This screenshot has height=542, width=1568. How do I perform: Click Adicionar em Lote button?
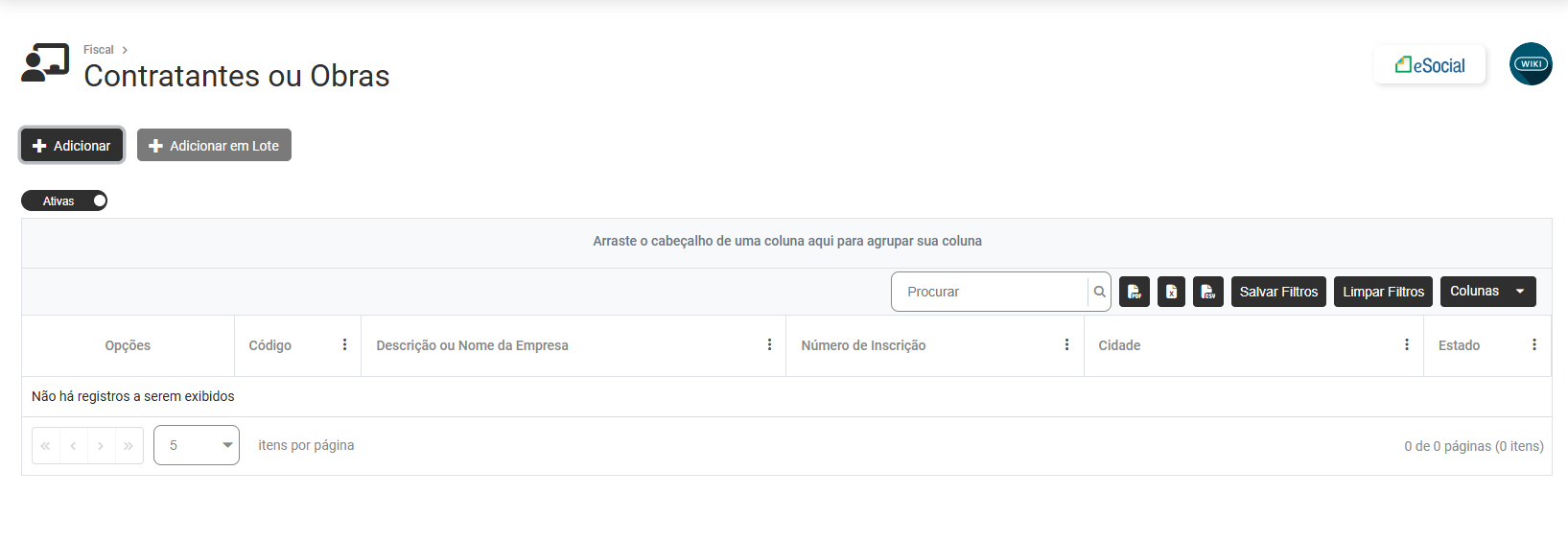(214, 146)
